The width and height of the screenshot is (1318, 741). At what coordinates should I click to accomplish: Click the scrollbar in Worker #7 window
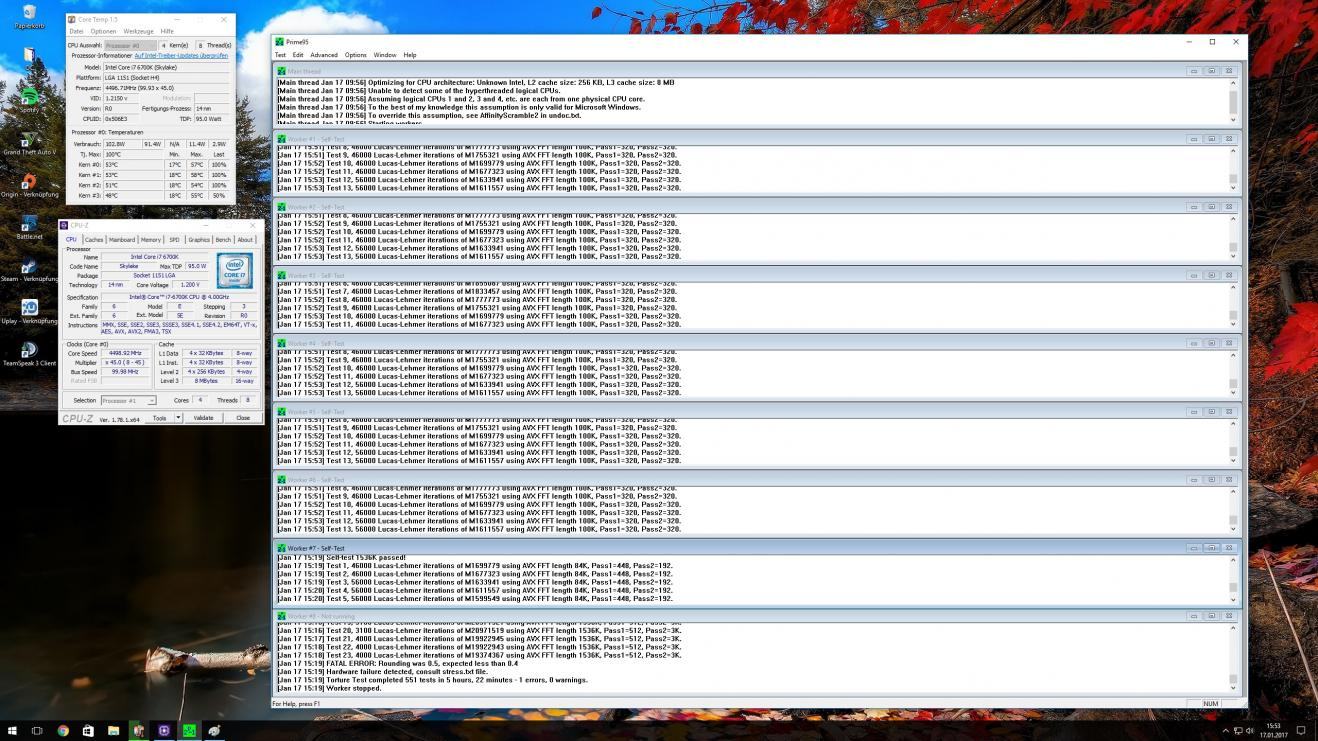pyautogui.click(x=1233, y=579)
